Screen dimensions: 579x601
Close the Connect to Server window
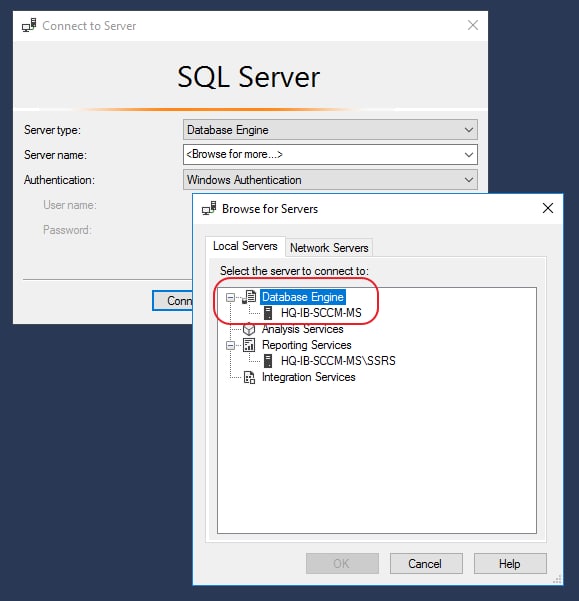click(x=473, y=25)
